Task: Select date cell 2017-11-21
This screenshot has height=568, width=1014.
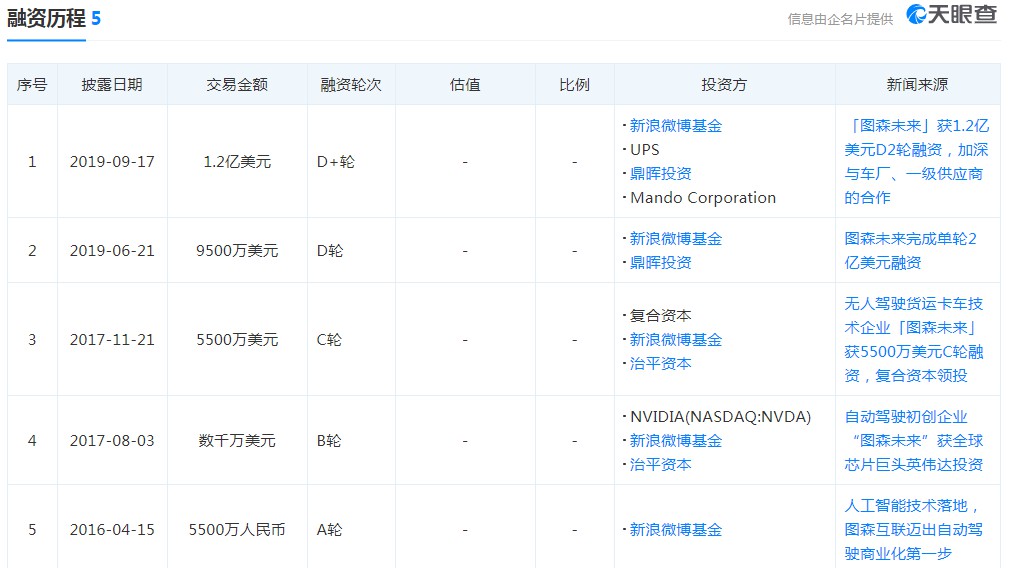Action: [112, 340]
